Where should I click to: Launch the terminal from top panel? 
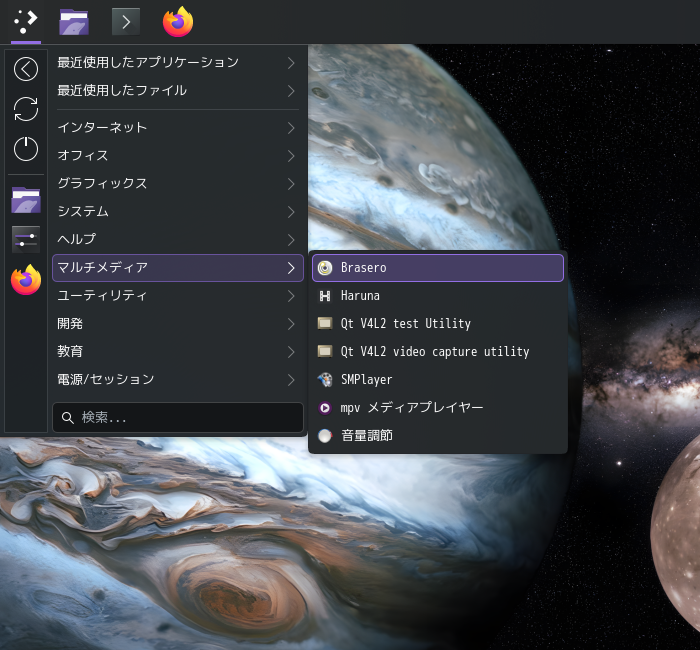click(126, 22)
